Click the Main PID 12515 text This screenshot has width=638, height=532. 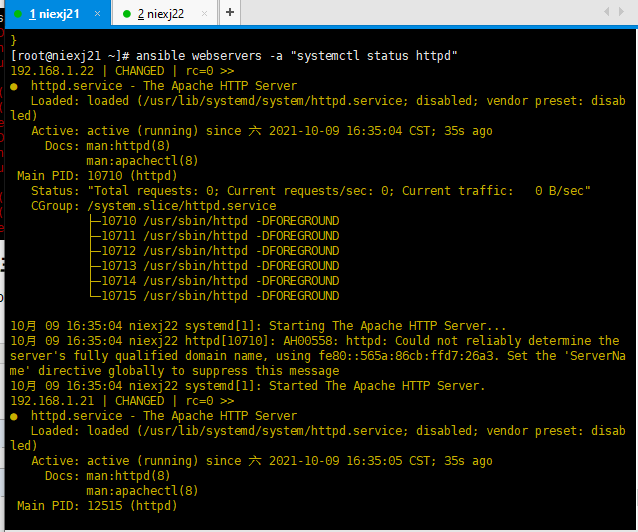pyautogui.click(x=97, y=506)
